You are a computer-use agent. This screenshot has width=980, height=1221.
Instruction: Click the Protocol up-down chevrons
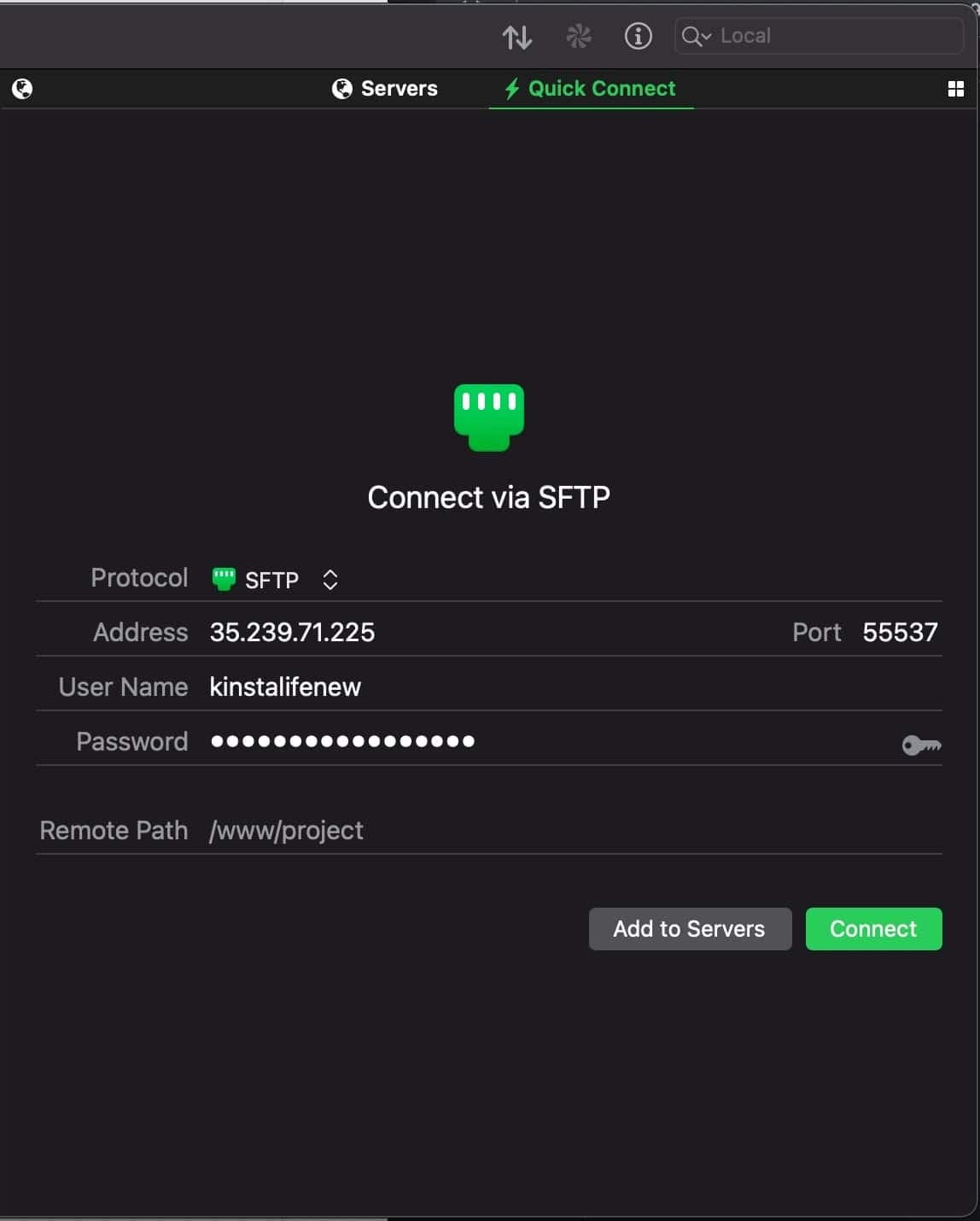[x=330, y=579]
